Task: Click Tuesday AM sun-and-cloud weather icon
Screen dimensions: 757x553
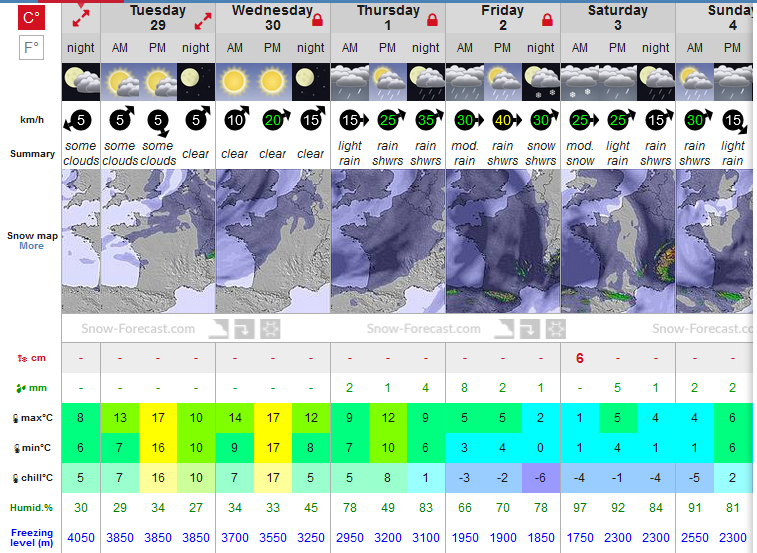Action: pos(120,82)
